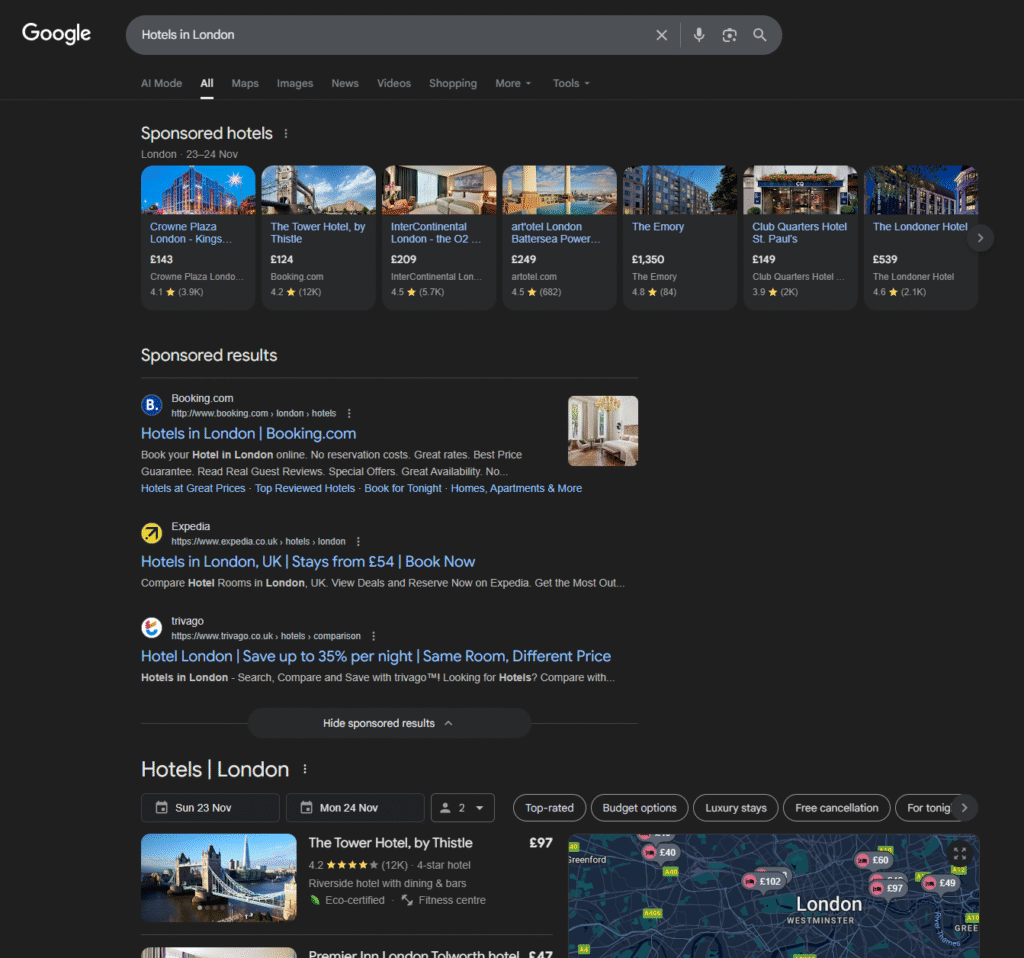The width and height of the screenshot is (1024, 958).
Task: Toggle the Top-rated filter chip
Action: (549, 807)
